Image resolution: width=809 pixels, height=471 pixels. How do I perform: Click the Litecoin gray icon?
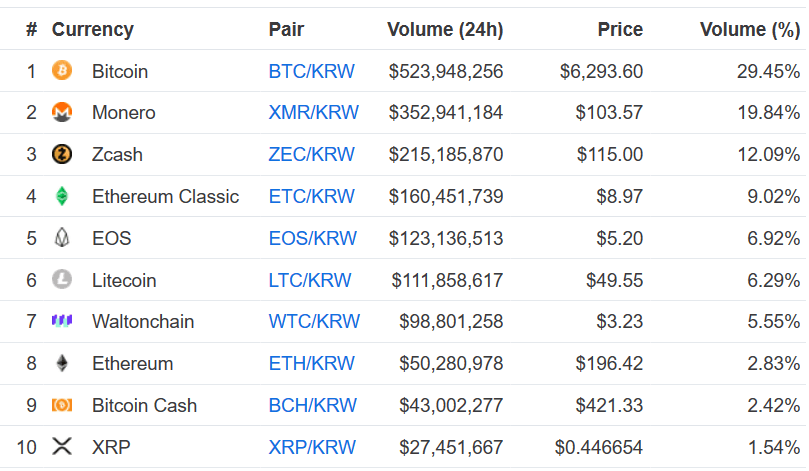pyautogui.click(x=62, y=280)
